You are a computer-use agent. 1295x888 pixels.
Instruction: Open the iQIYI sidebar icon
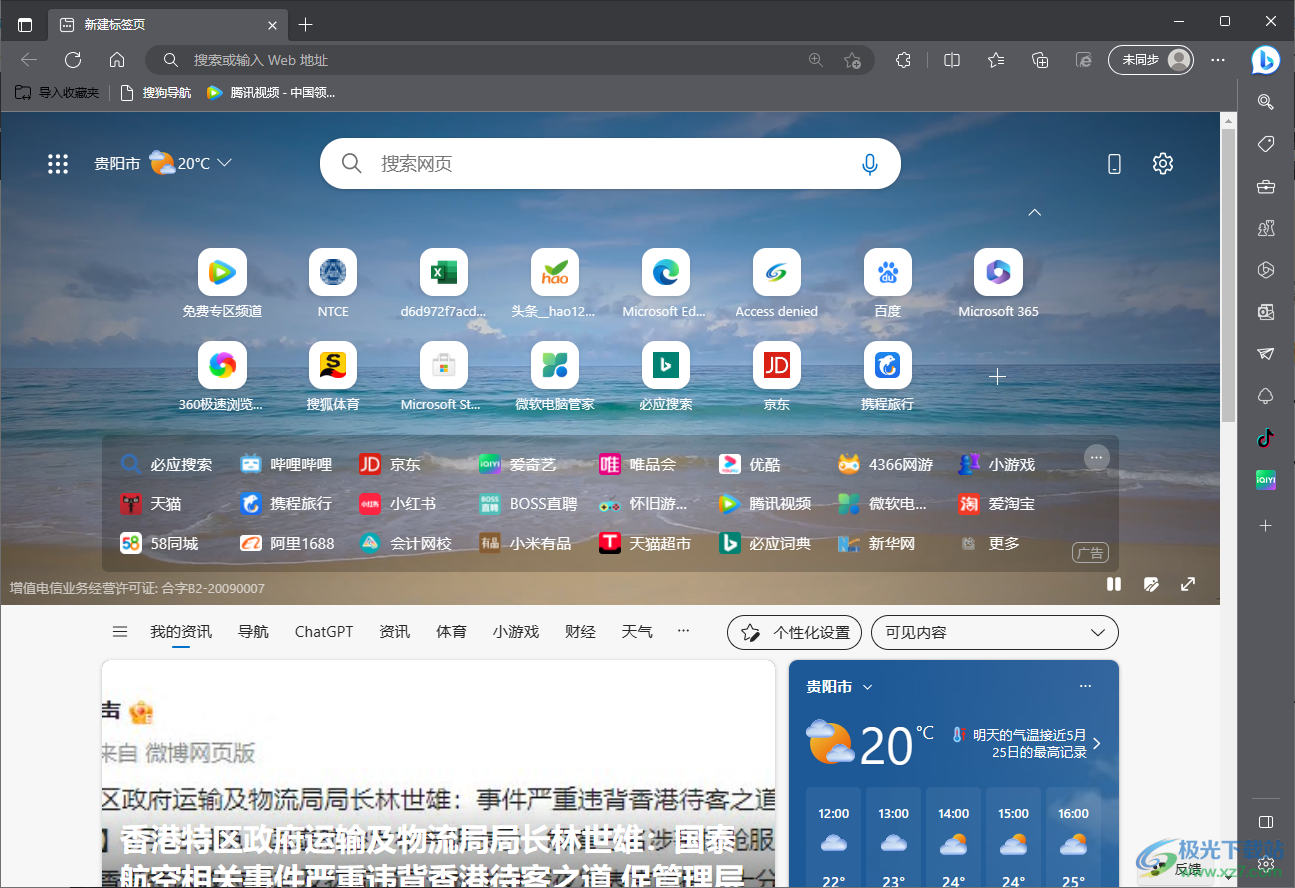pos(1265,480)
